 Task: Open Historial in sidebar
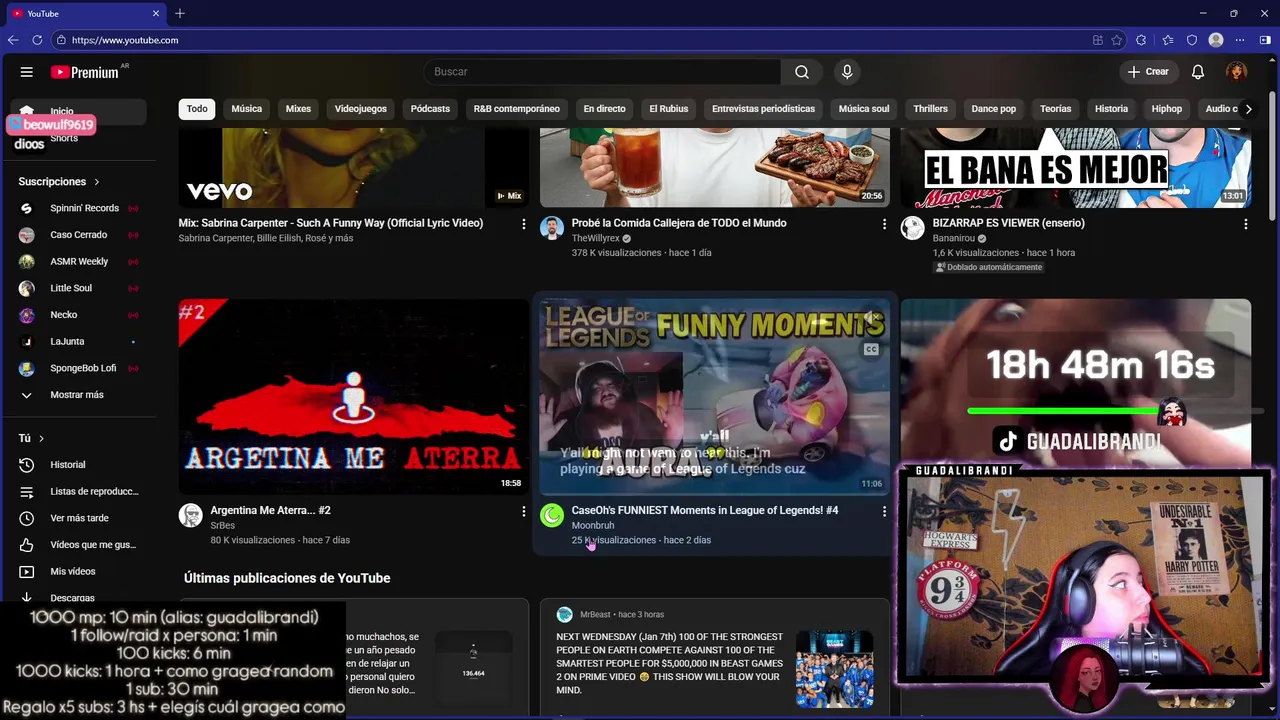[78, 465]
